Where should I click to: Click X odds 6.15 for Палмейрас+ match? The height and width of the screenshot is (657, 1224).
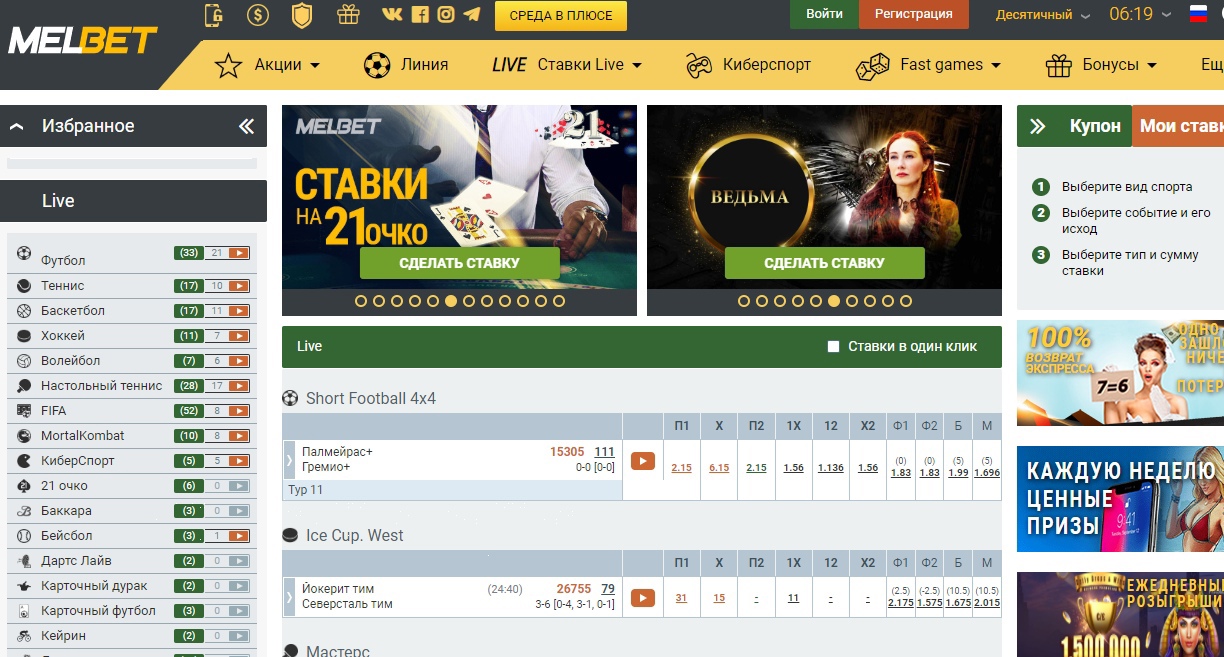coord(719,467)
